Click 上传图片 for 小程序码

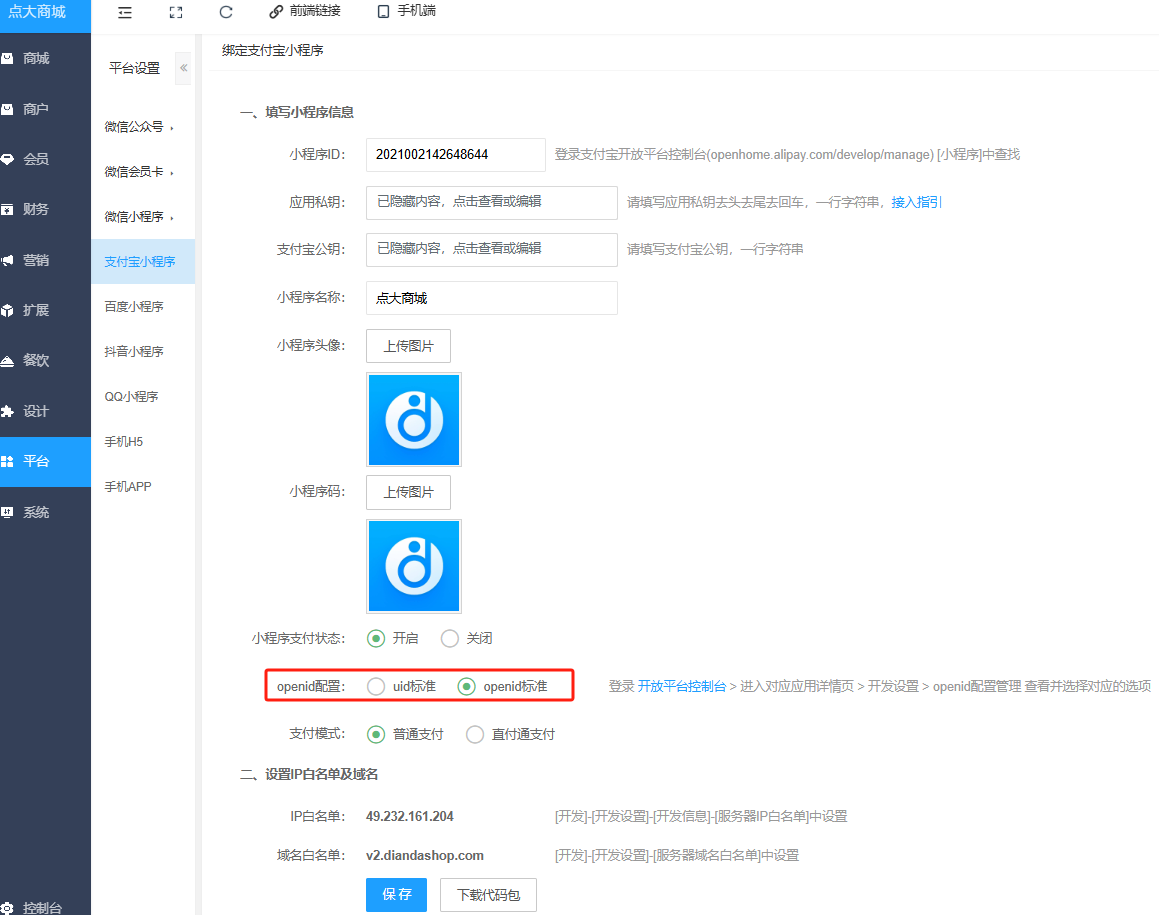tap(408, 492)
